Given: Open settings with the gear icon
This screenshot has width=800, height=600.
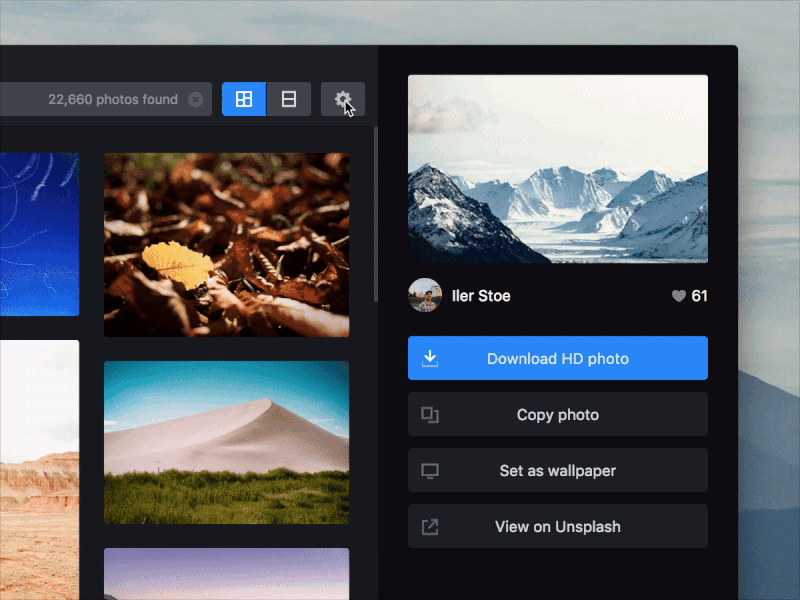Looking at the screenshot, I should [342, 99].
